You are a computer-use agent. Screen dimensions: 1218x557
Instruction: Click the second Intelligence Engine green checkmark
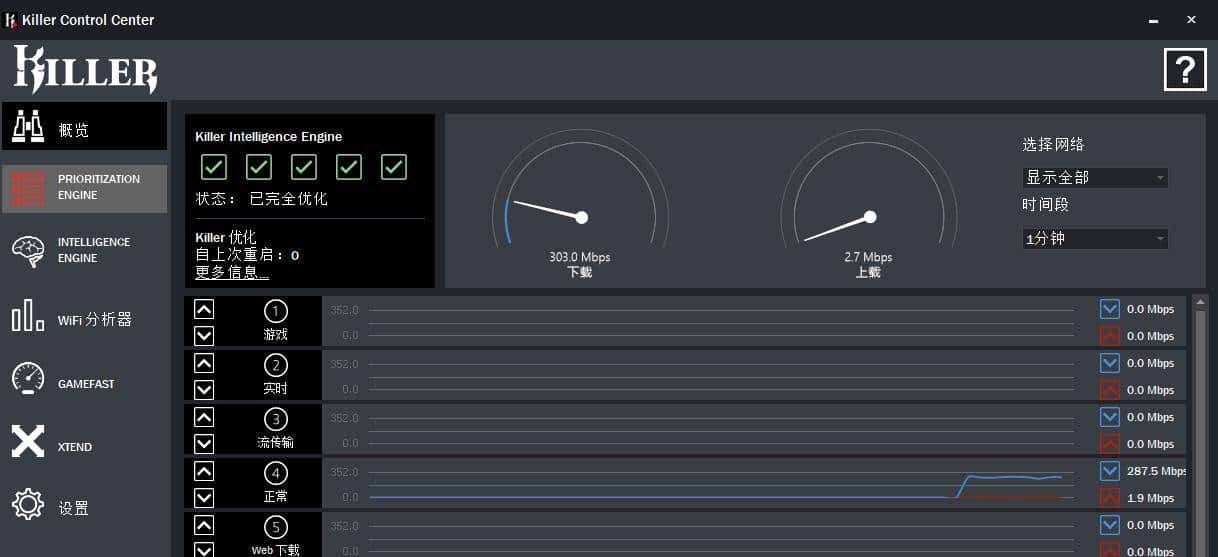259,167
